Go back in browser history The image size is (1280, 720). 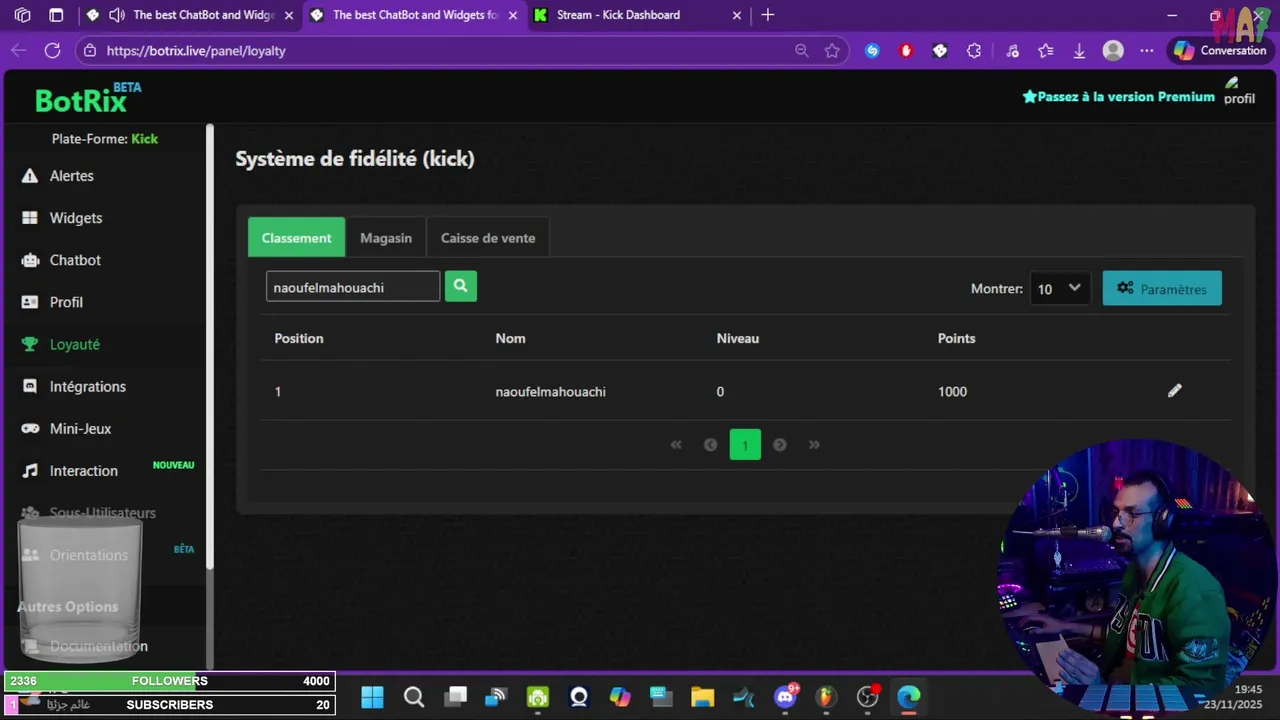click(19, 50)
